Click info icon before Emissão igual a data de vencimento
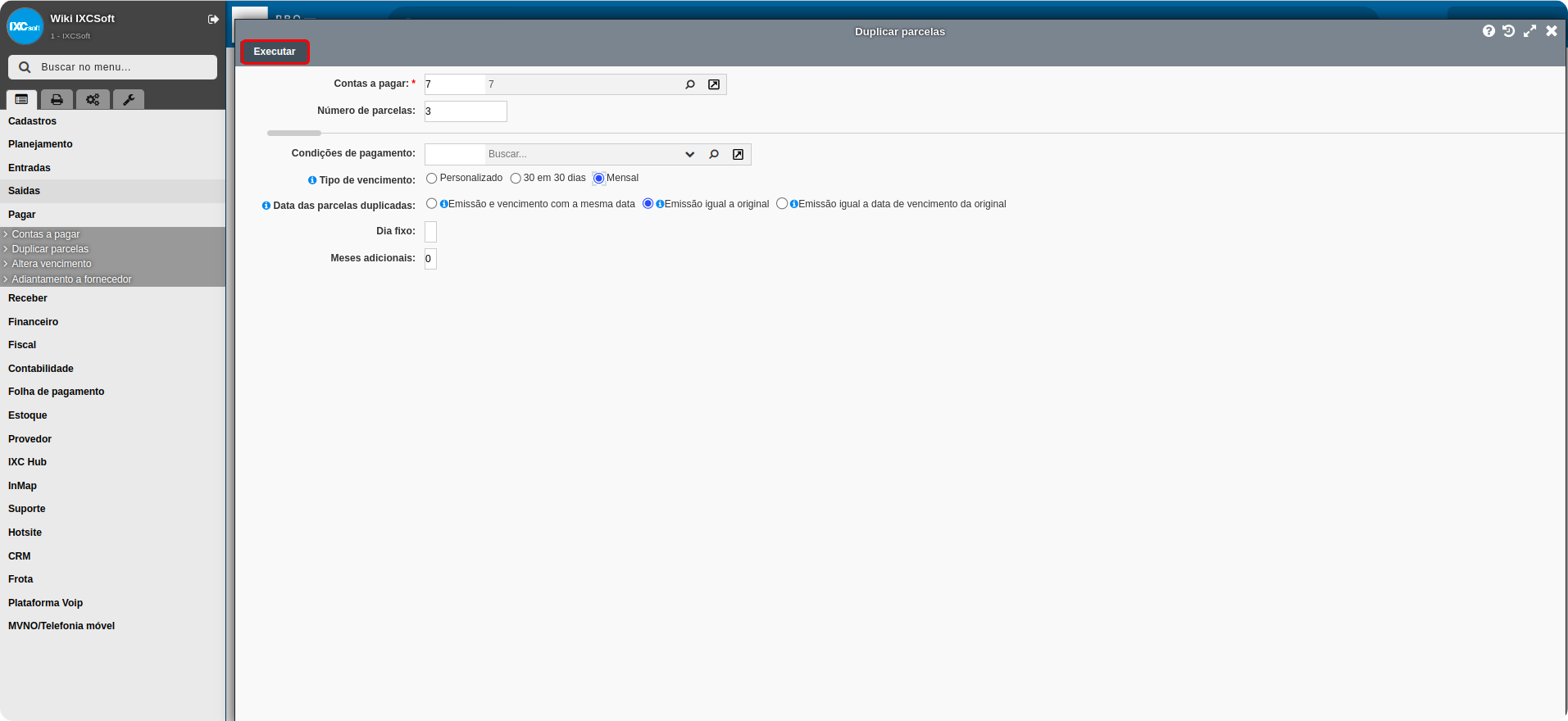 (x=794, y=204)
